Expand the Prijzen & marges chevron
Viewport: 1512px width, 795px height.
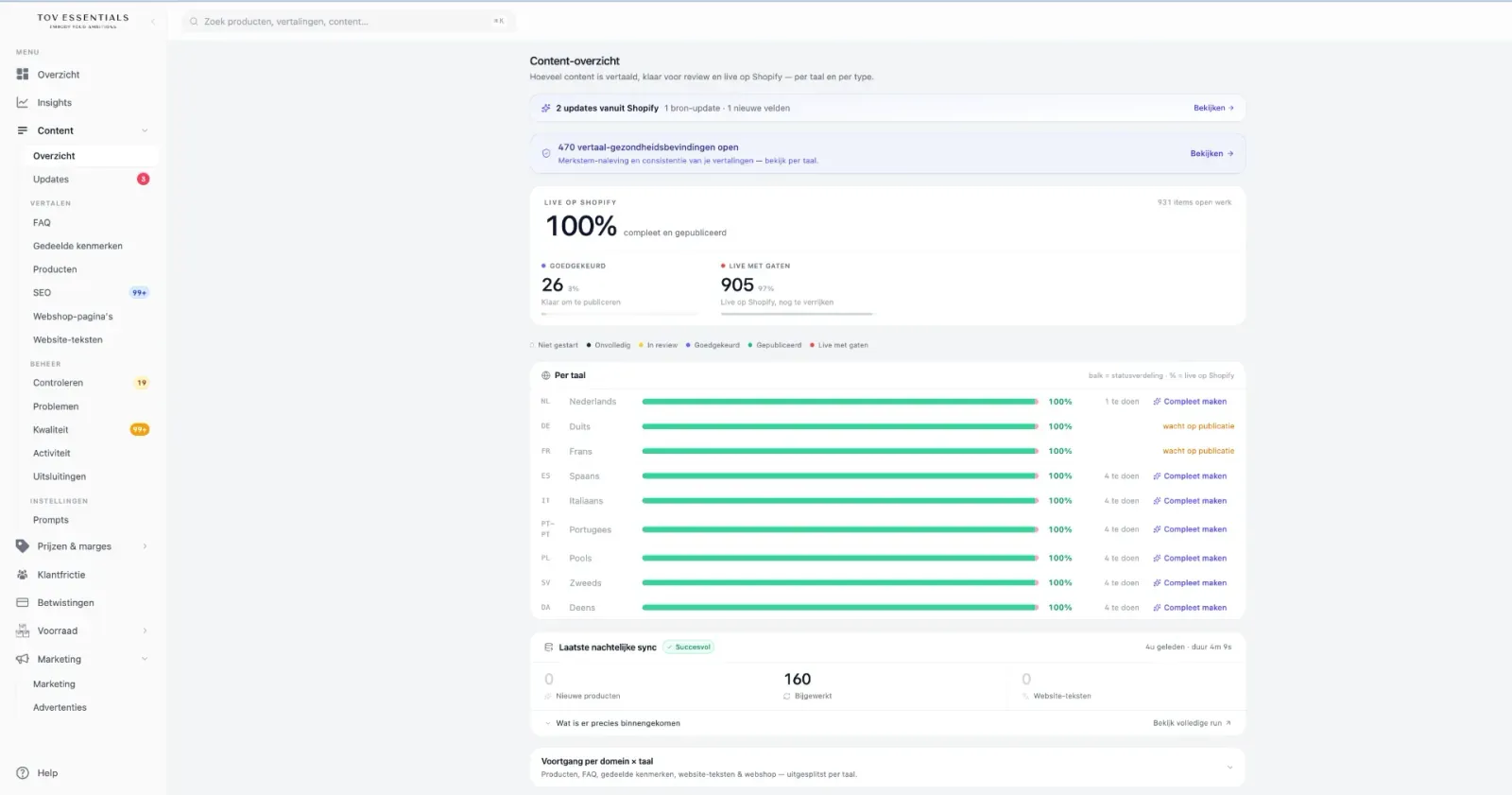pos(145,545)
